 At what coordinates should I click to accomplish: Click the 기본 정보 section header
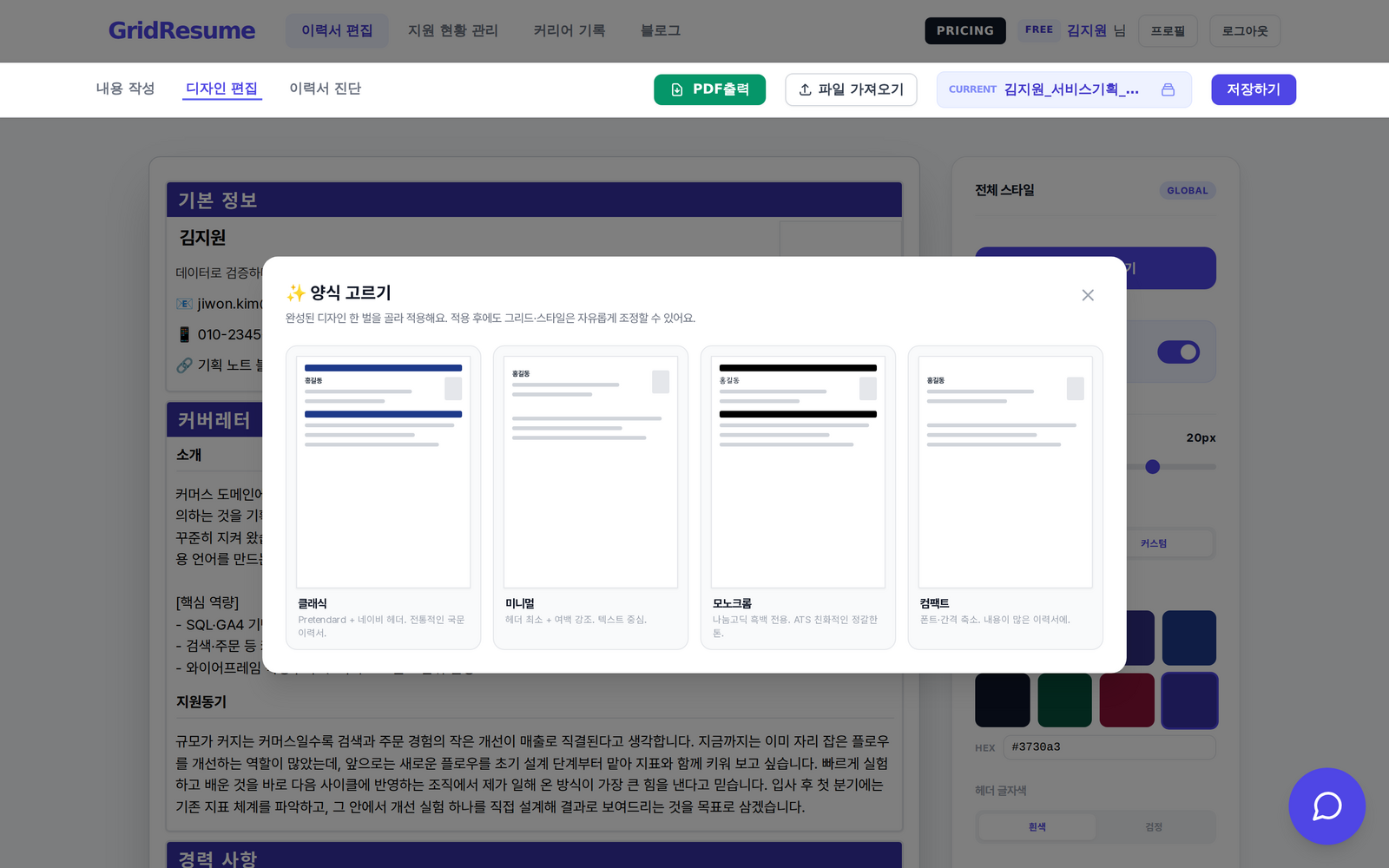pyautogui.click(x=534, y=200)
